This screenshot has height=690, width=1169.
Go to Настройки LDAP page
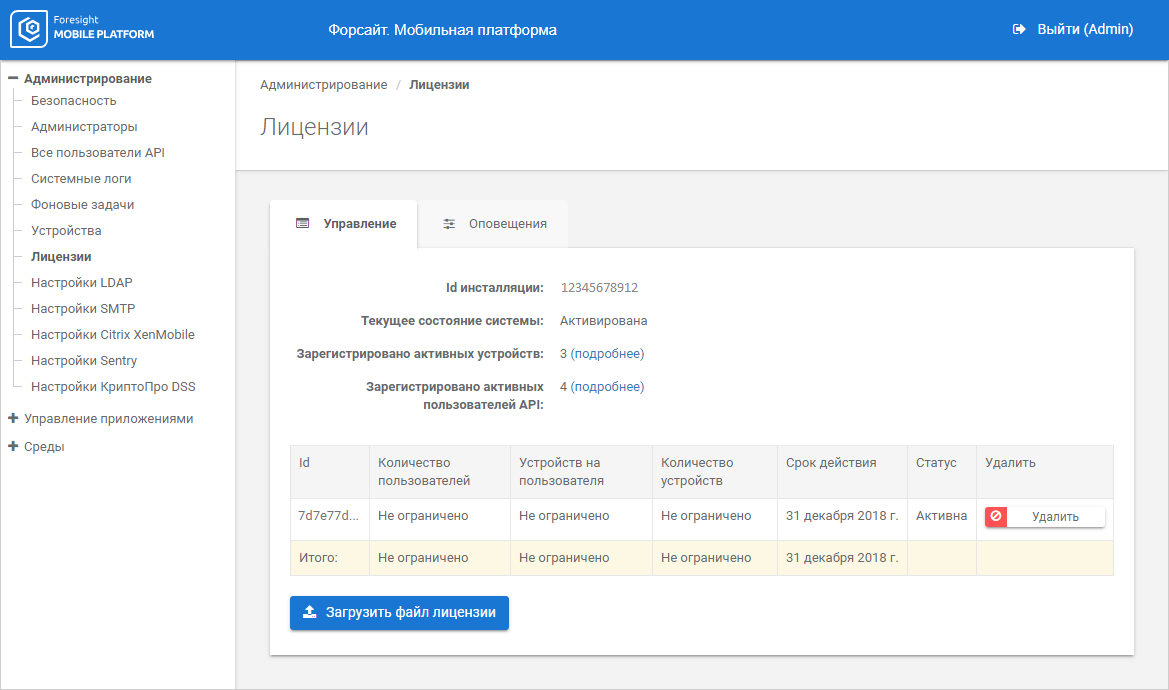pos(81,283)
